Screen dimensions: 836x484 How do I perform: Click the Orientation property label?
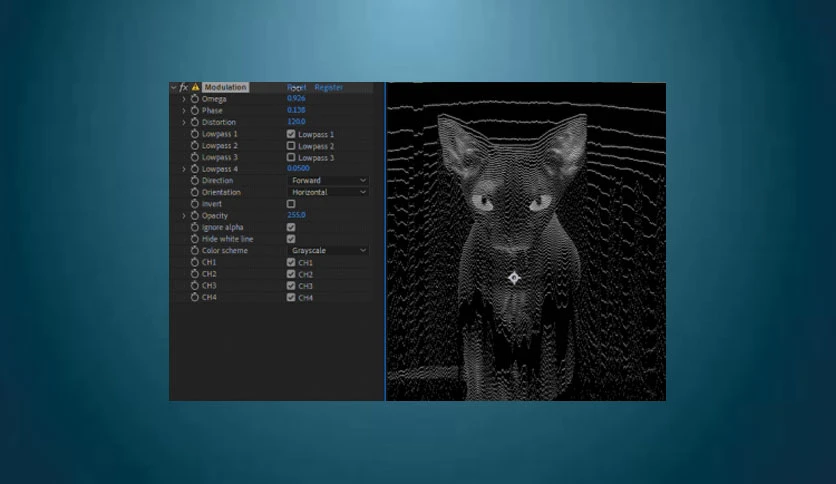click(221, 192)
